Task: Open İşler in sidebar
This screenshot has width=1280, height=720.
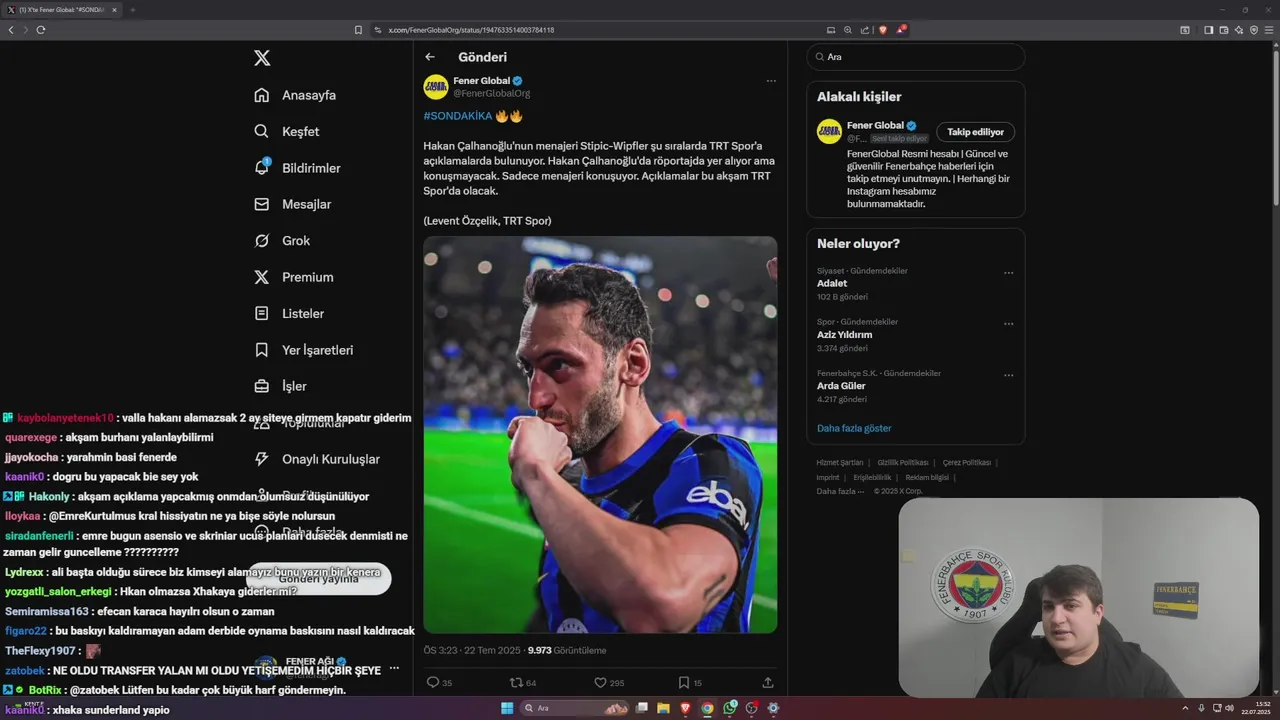Action: click(x=280, y=386)
